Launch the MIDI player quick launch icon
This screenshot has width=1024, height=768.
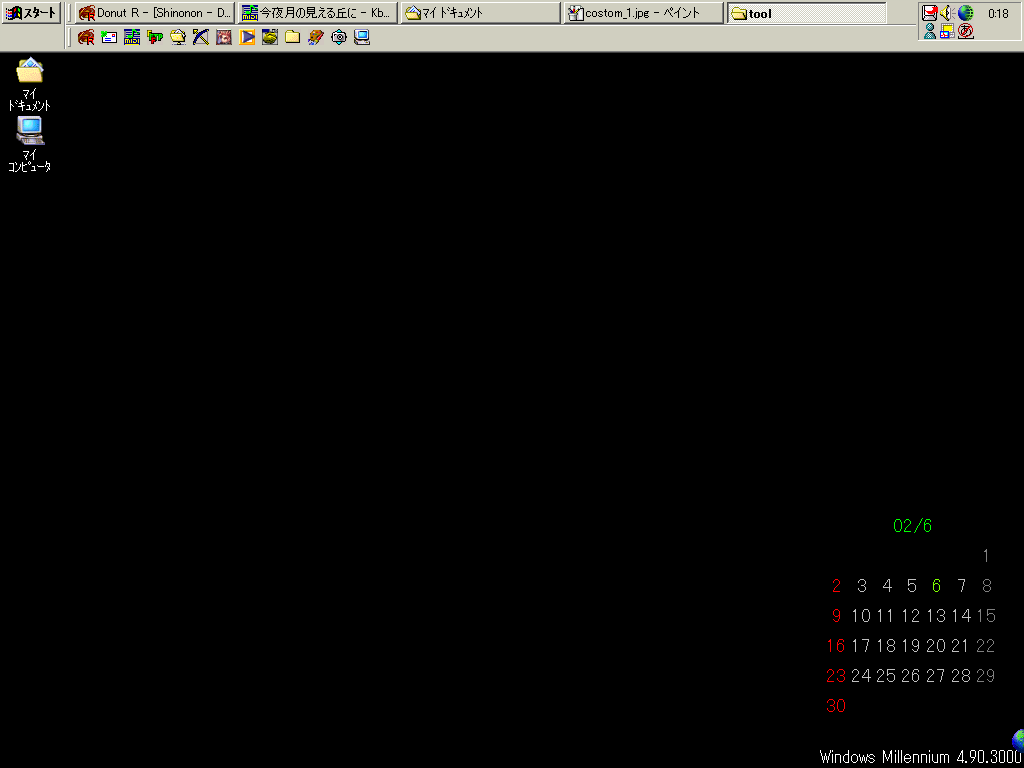tap(132, 37)
